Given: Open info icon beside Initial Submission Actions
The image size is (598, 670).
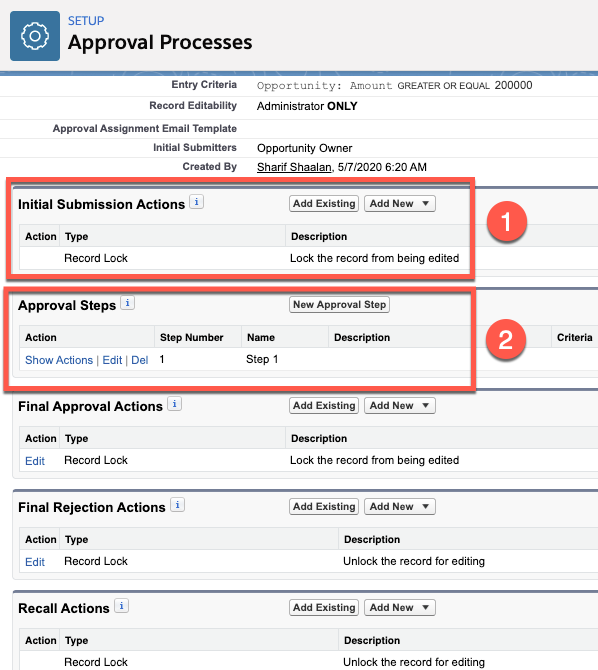Looking at the screenshot, I should click(x=197, y=202).
